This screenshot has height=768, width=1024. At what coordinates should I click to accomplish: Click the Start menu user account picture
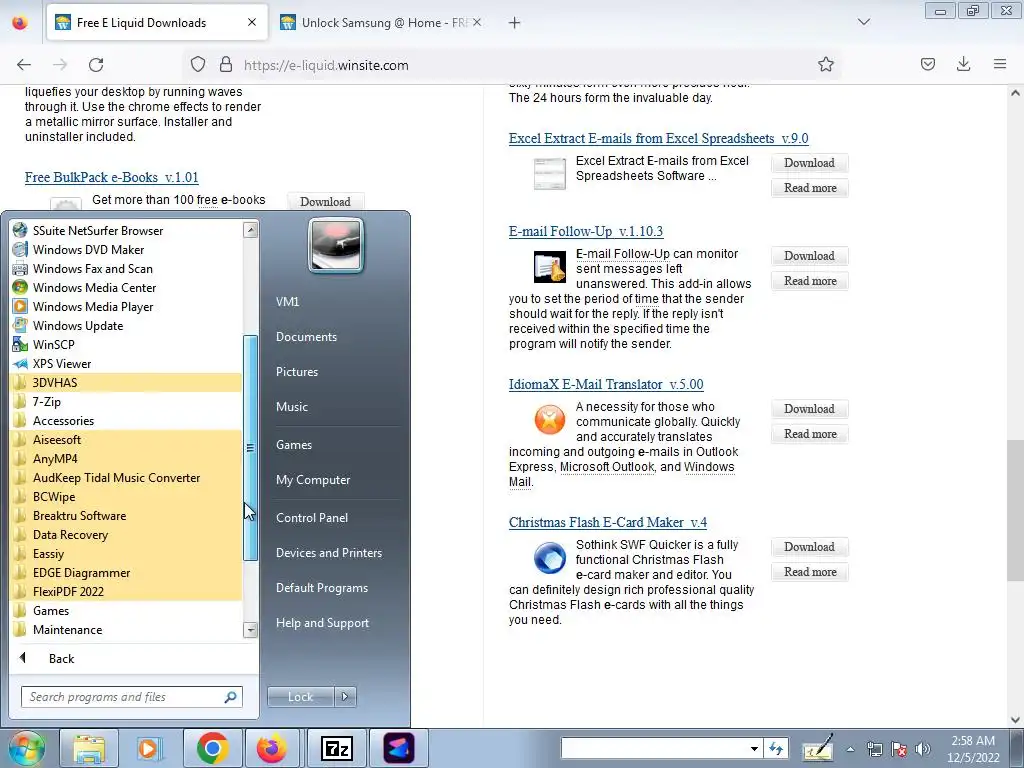pyautogui.click(x=336, y=246)
